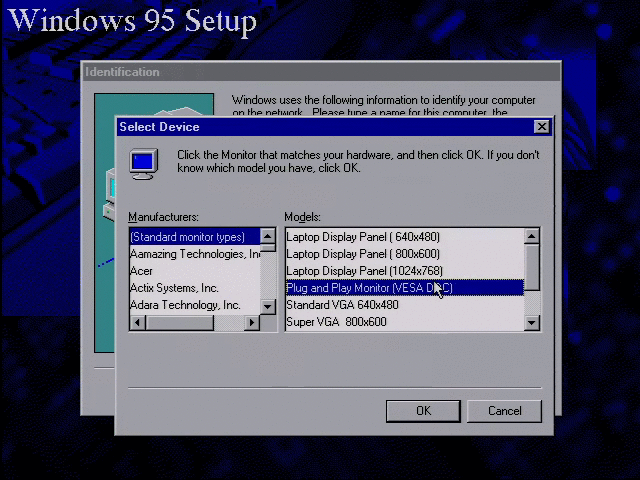Click the OK button
The height and width of the screenshot is (480, 640).
click(423, 411)
